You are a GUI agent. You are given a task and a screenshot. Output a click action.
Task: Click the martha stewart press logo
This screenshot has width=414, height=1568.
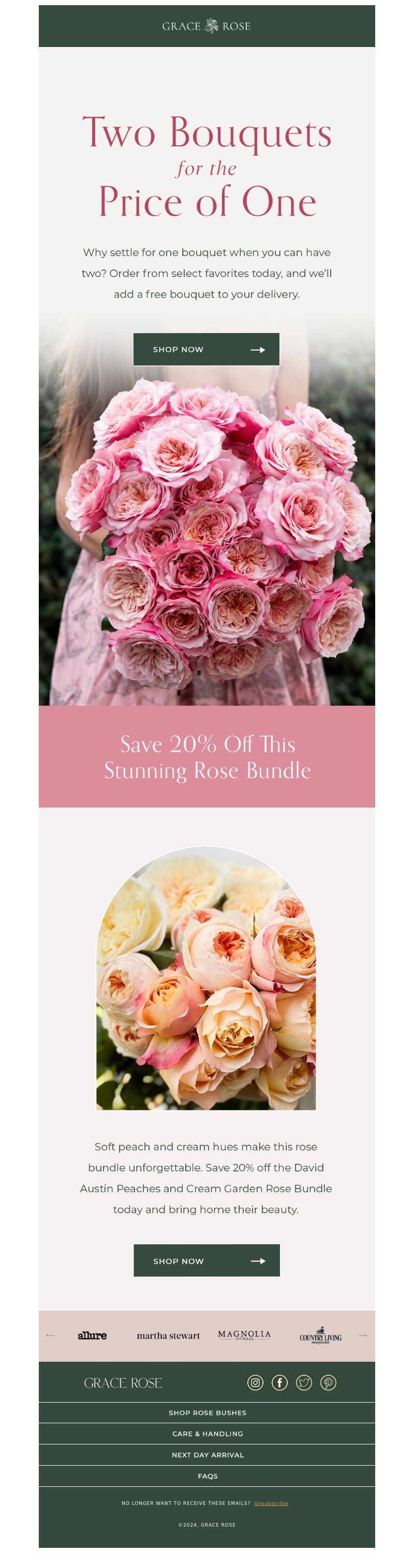pyautogui.click(x=168, y=1335)
